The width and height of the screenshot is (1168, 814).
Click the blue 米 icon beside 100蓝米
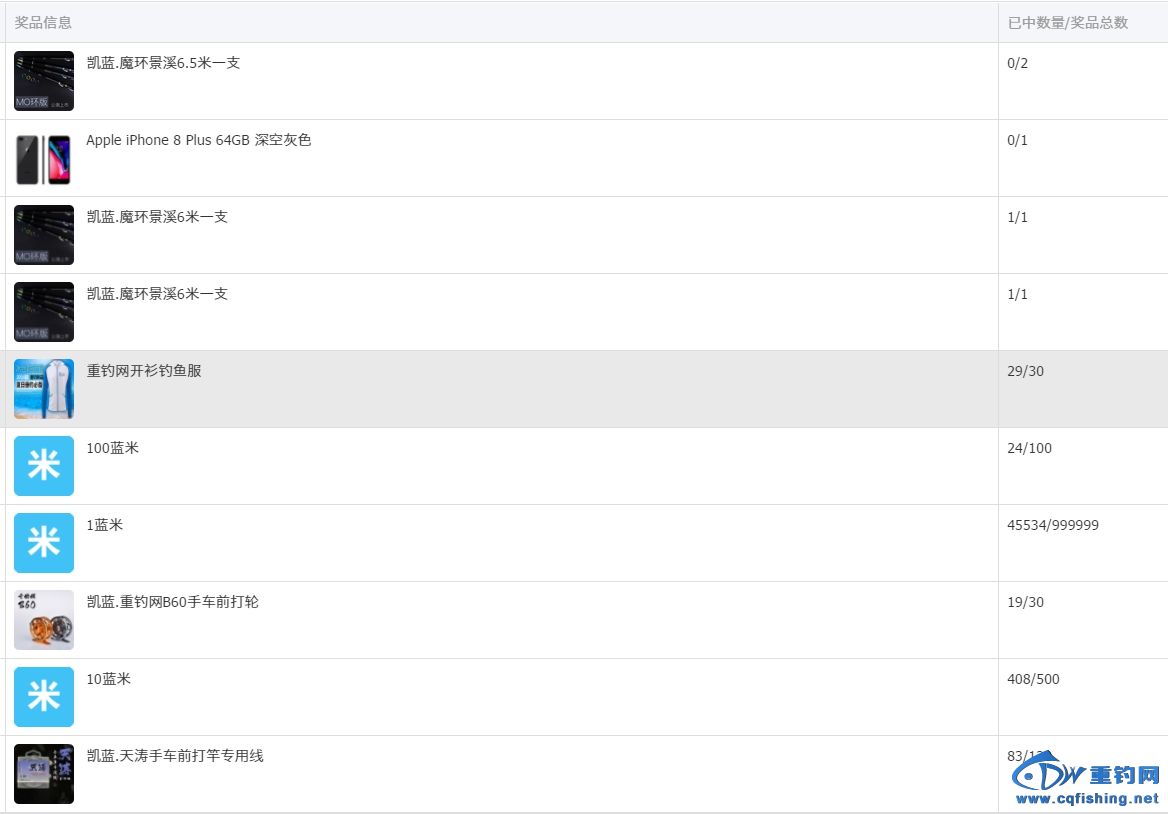click(43, 466)
